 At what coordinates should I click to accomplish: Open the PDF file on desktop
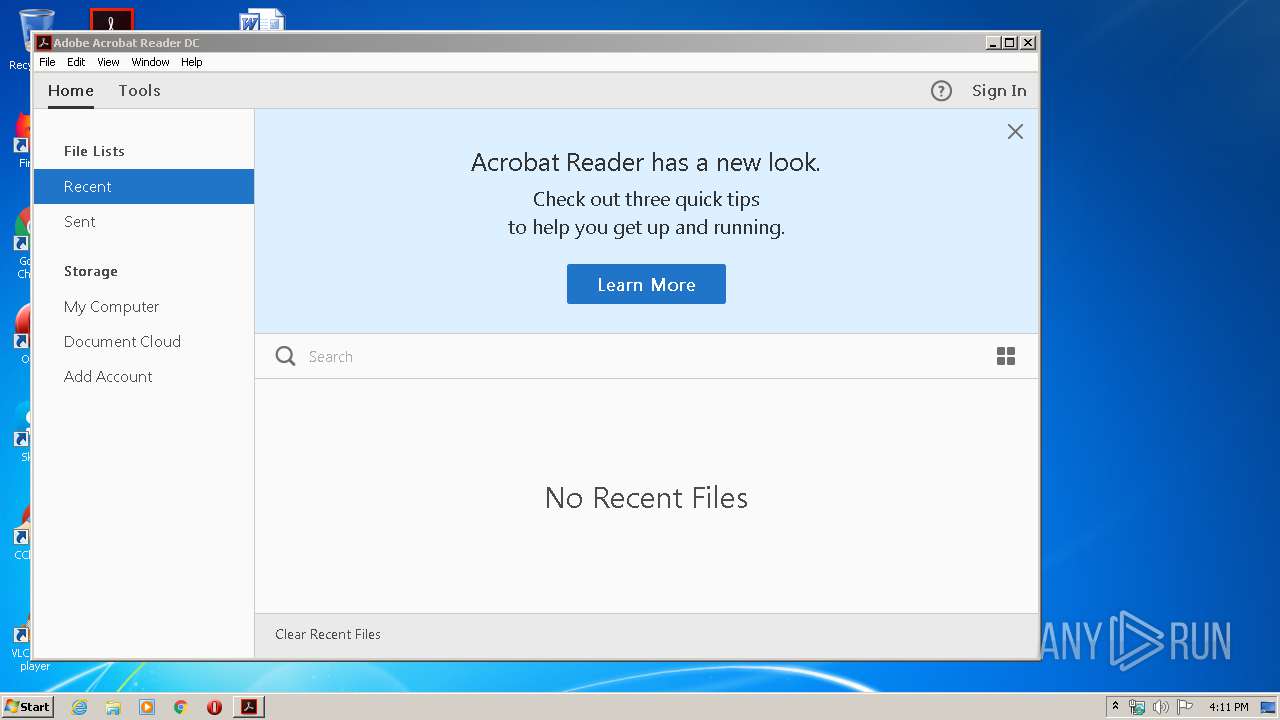(x=112, y=20)
